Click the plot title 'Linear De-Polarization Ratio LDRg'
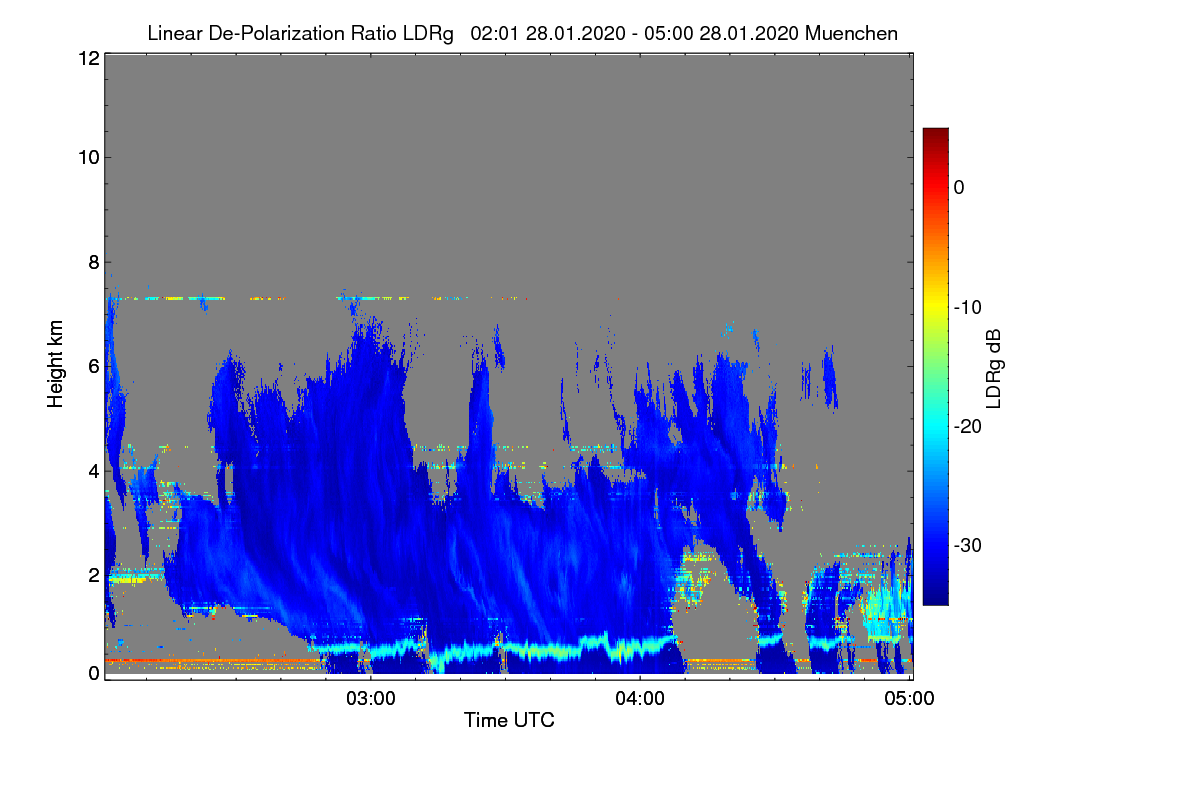Screen dimensions: 1200x800 coord(300,33)
